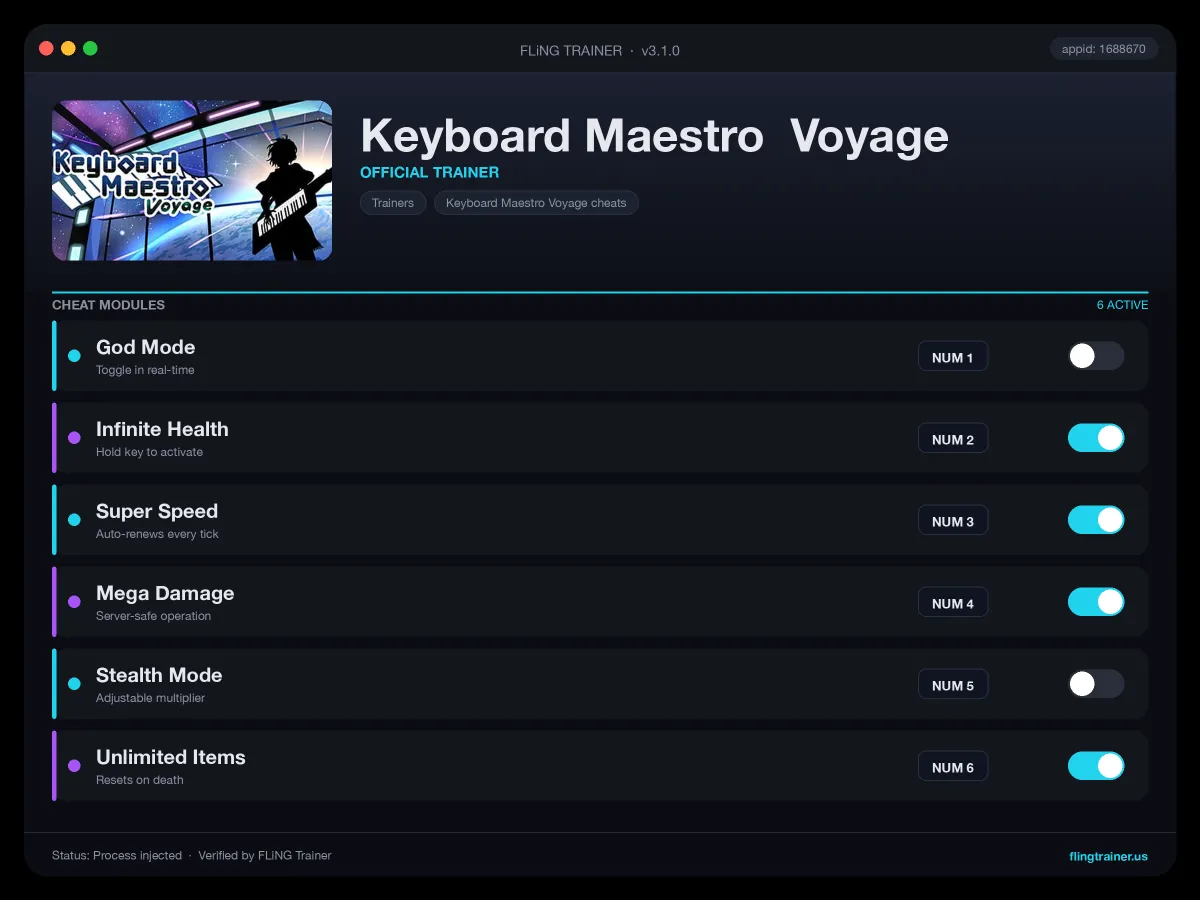
Task: Click the purple dot beside Infinite Health
Action: [x=74, y=438]
